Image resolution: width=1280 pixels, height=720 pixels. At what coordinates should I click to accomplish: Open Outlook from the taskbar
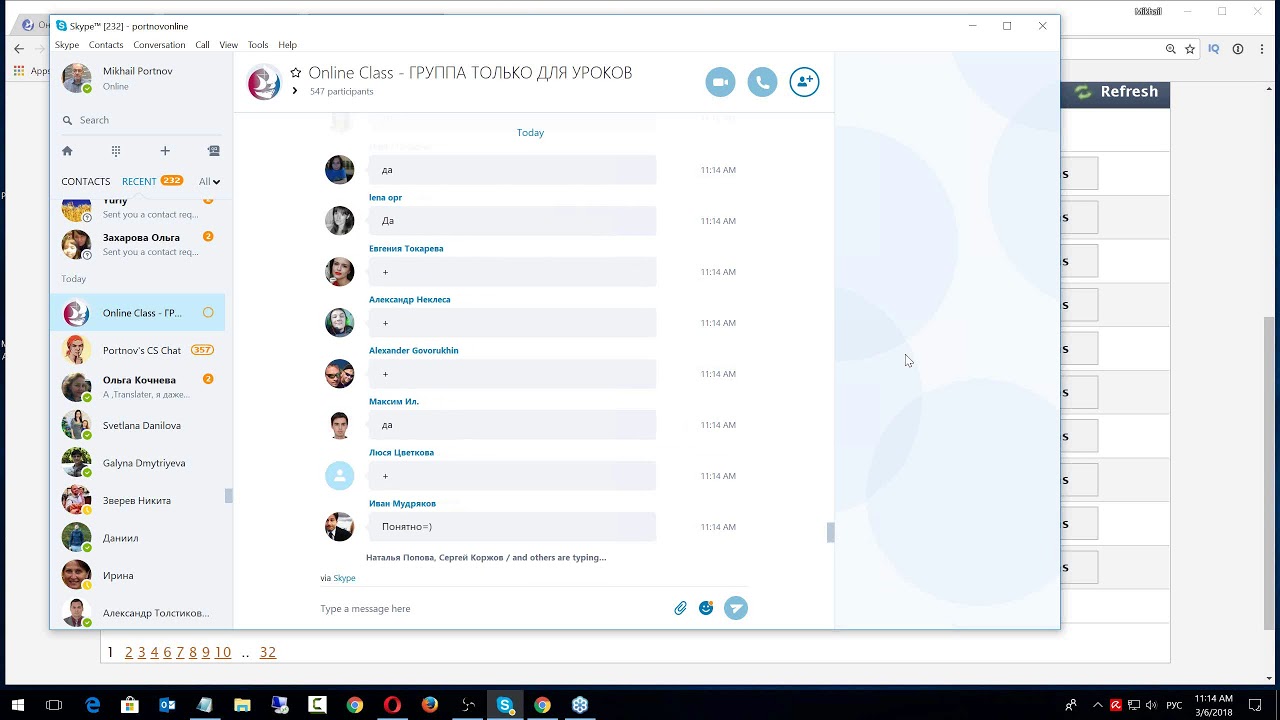(x=167, y=705)
